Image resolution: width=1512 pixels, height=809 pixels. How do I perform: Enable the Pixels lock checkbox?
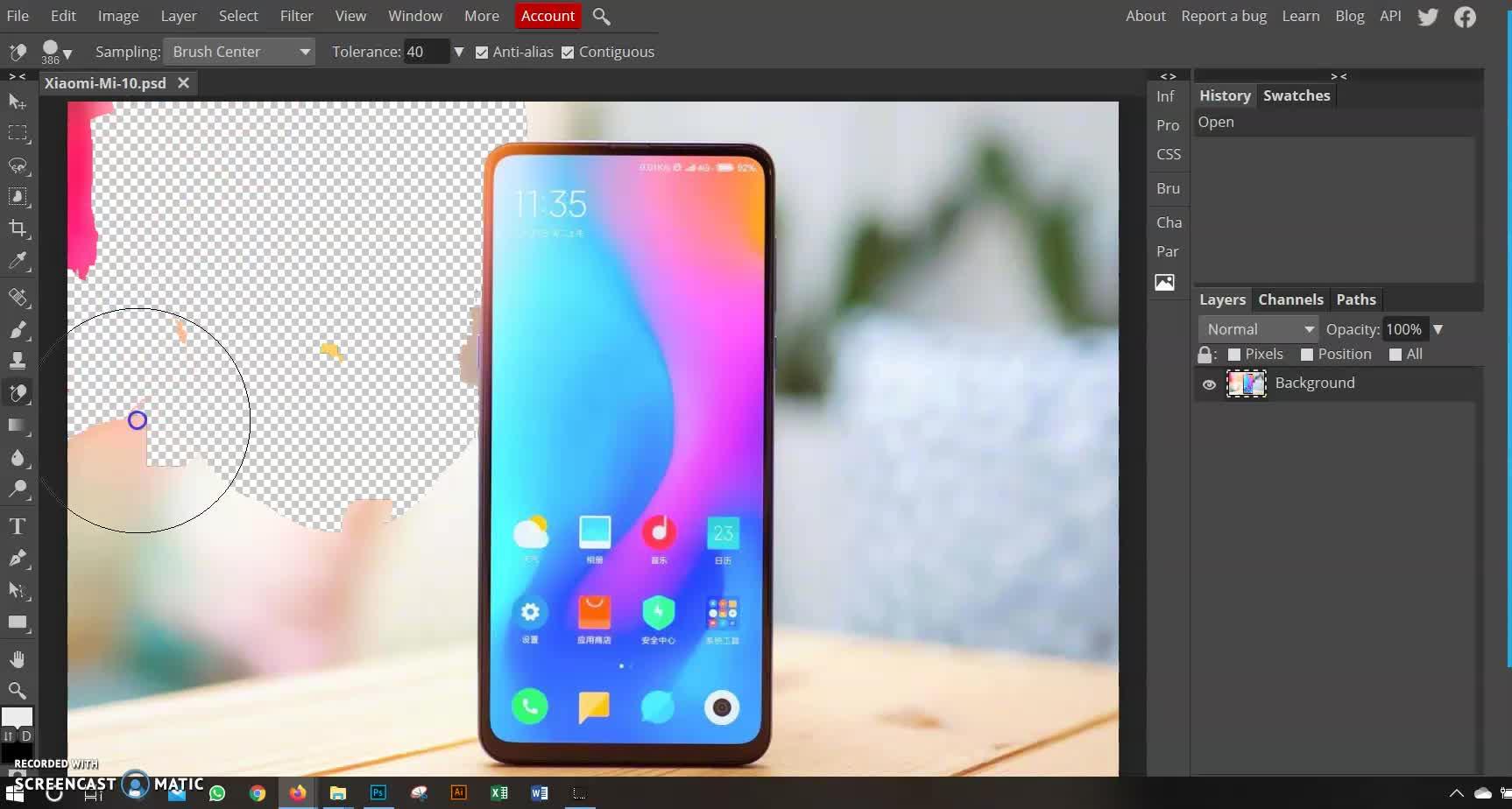(1234, 355)
